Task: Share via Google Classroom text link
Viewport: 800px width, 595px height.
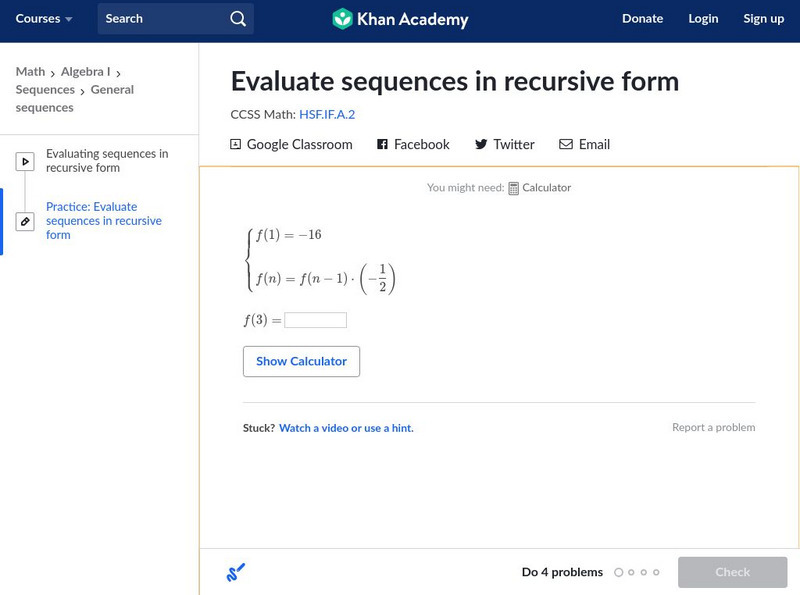Action: [299, 144]
